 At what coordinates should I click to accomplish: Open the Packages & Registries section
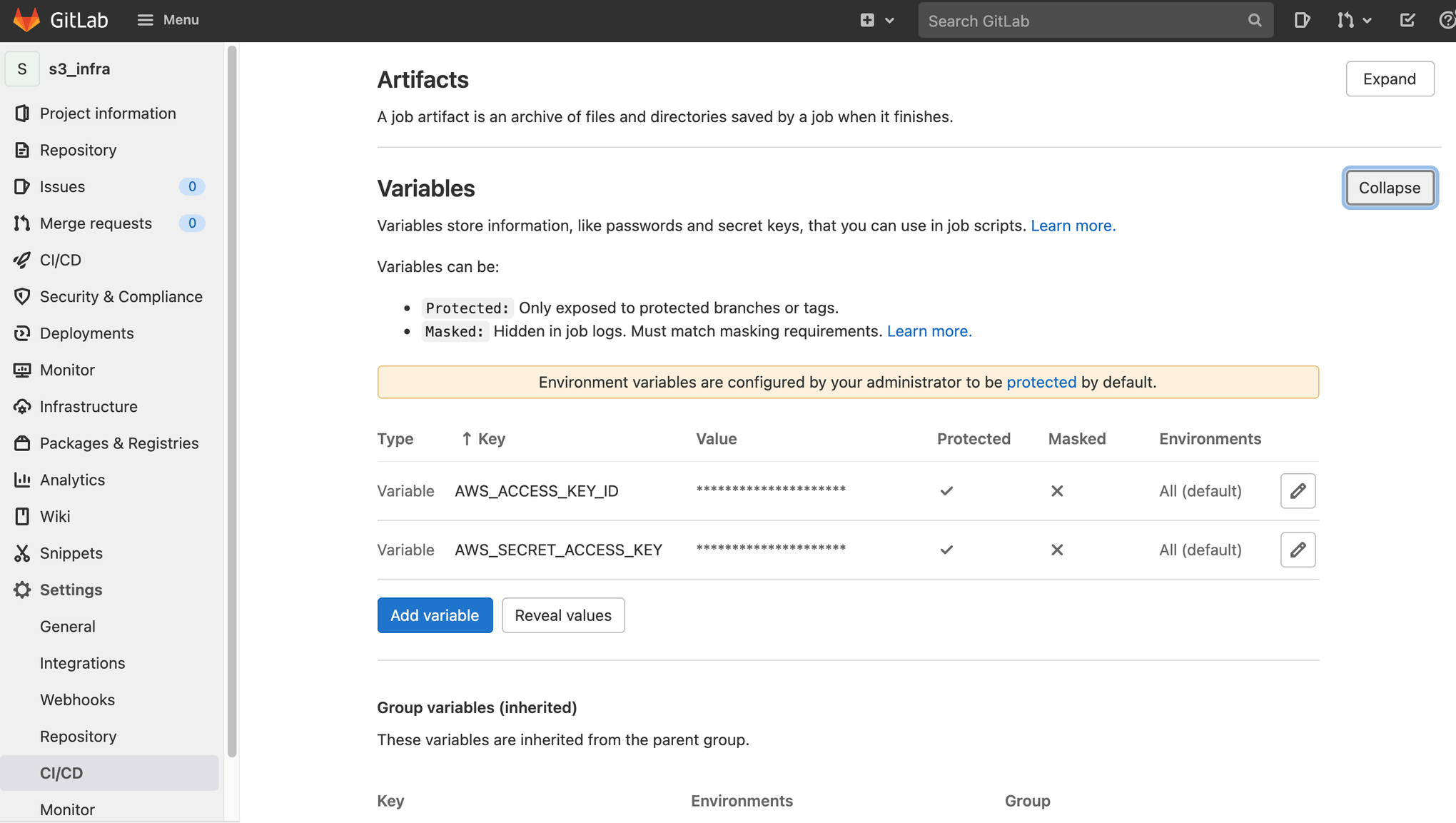tap(119, 443)
